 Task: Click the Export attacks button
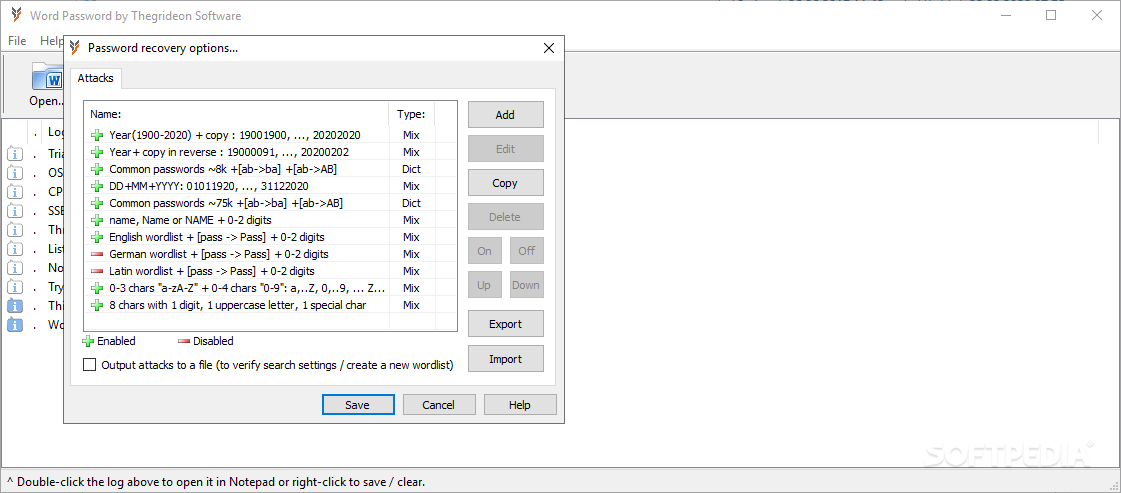505,324
